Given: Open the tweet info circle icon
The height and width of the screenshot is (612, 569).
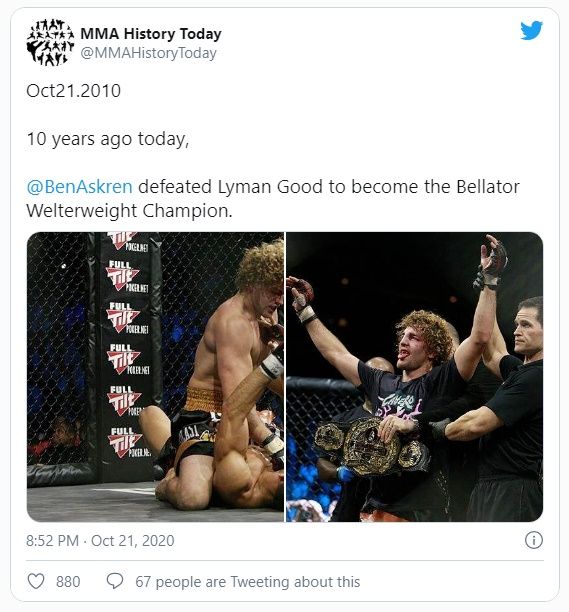Looking at the screenshot, I should [x=533, y=540].
